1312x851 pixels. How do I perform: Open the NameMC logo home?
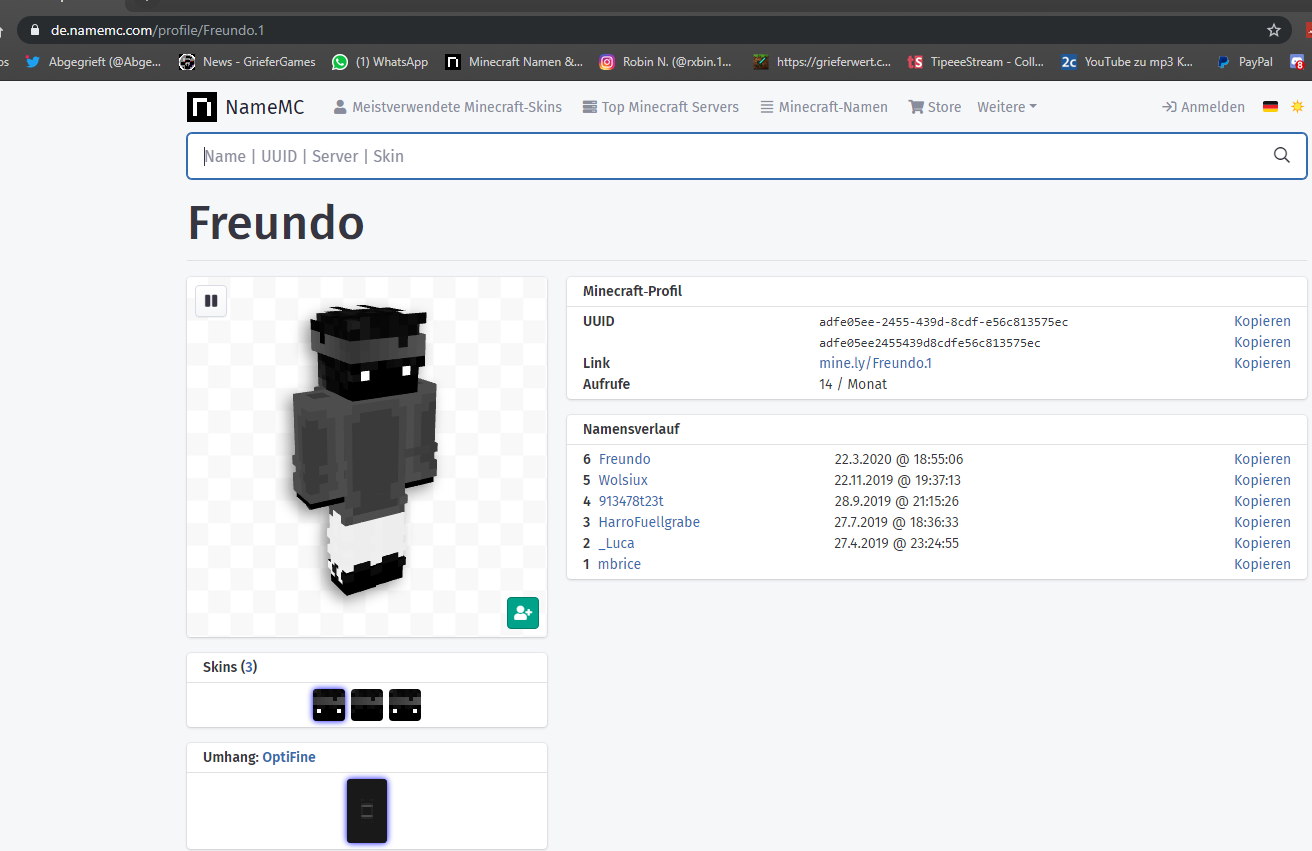coord(245,107)
